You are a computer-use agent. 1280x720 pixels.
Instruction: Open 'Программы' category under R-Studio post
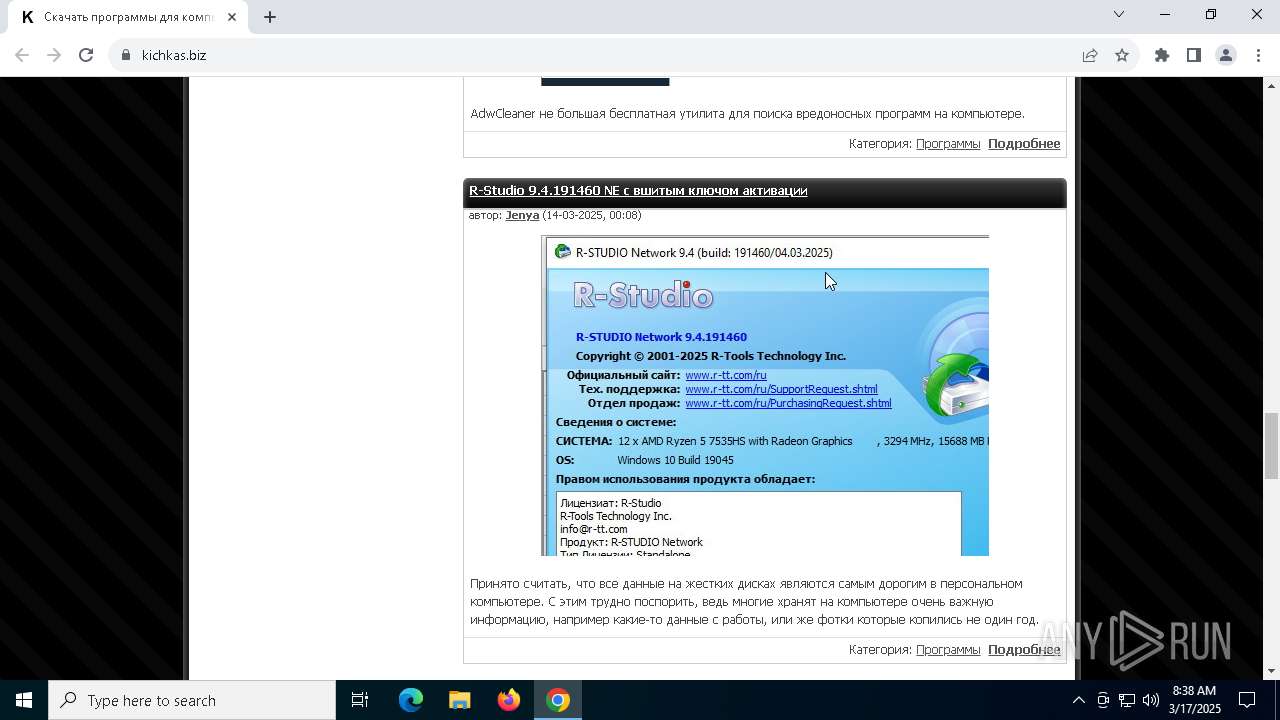[x=948, y=650]
